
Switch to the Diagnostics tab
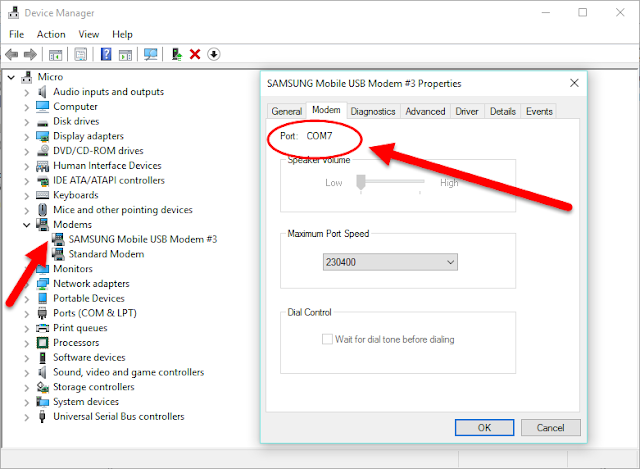click(x=373, y=111)
